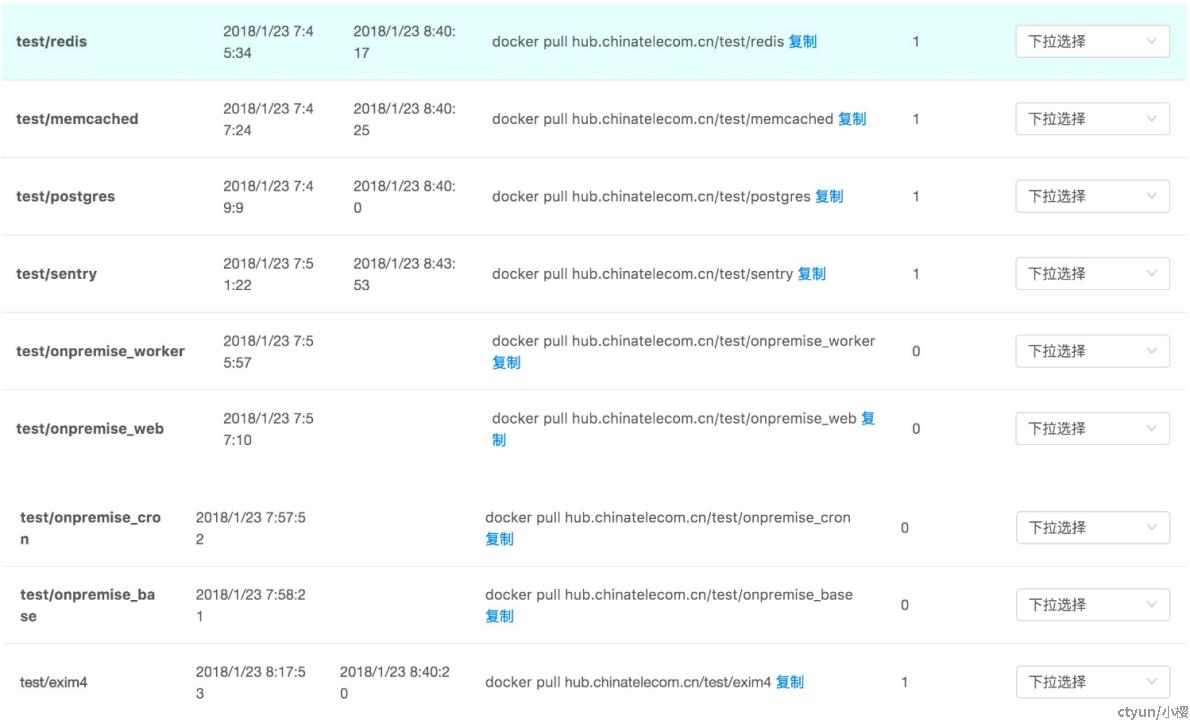Open the dropdown in the test/sentry row
Screen dimensions: 1190x720
[x=1092, y=274]
